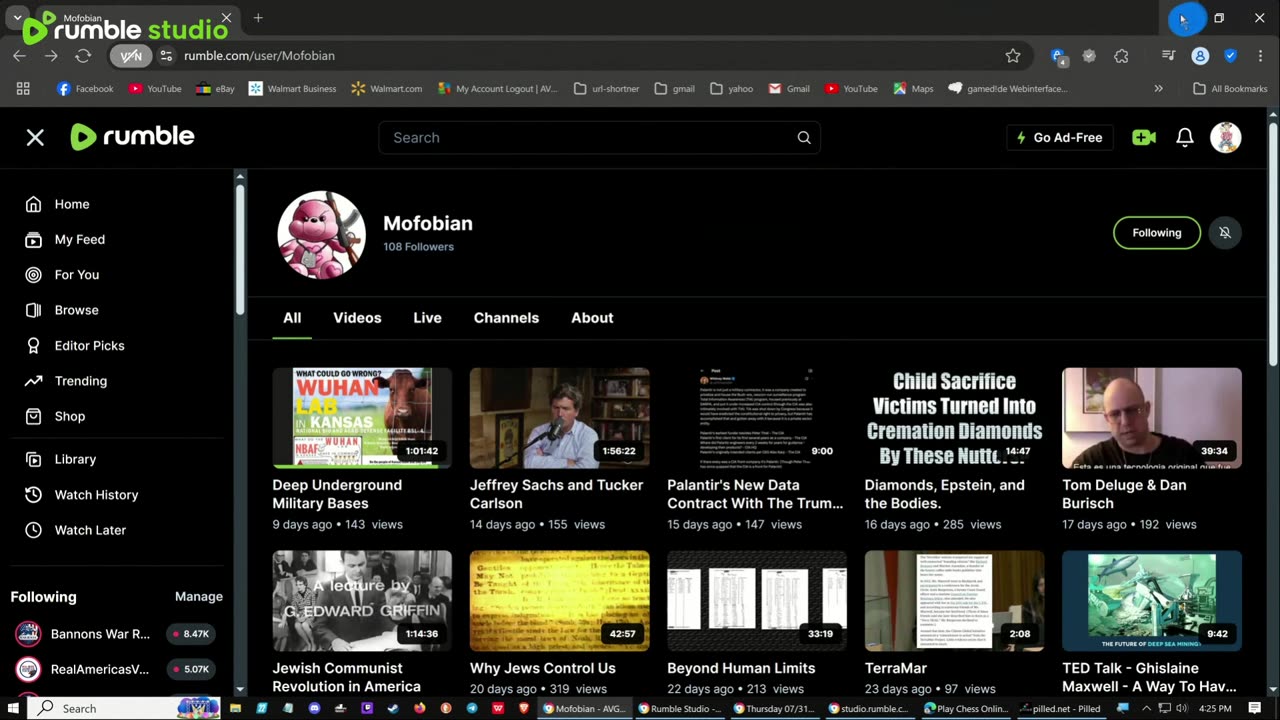Viewport: 1280px width, 720px height.
Task: Toggle the VPN indicator in the address bar
Action: coord(131,56)
